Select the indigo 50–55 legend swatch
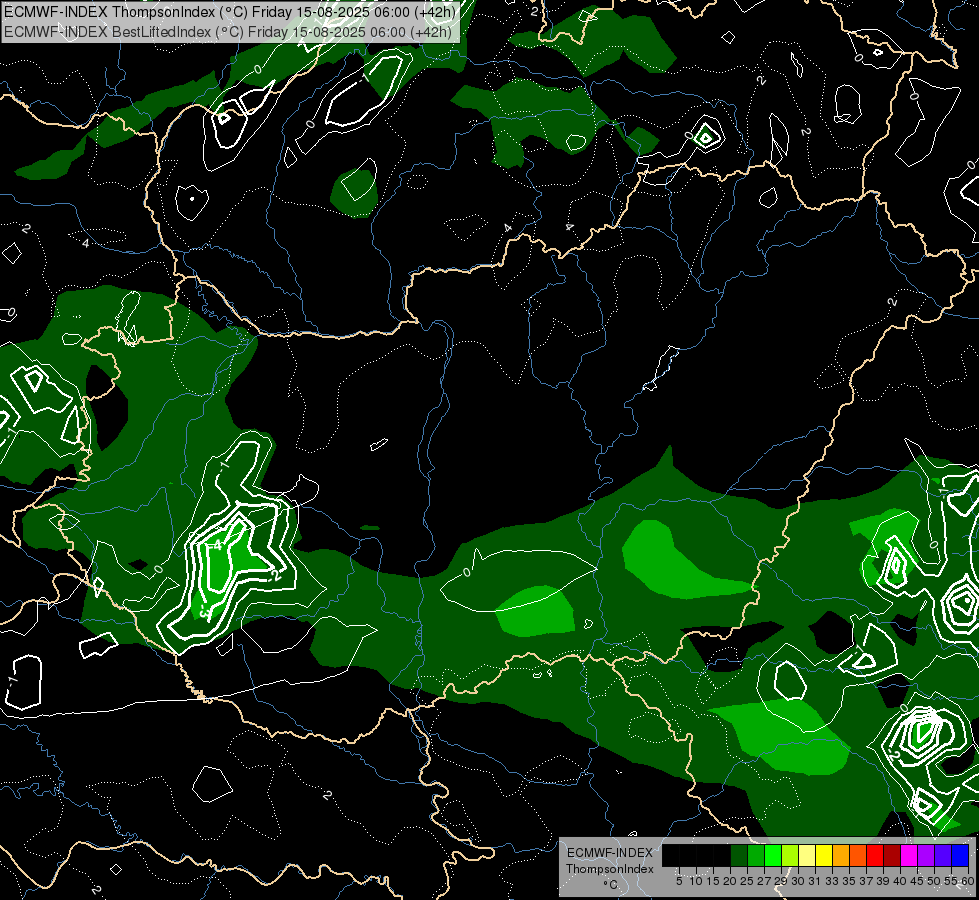979x900 pixels. (x=943, y=855)
